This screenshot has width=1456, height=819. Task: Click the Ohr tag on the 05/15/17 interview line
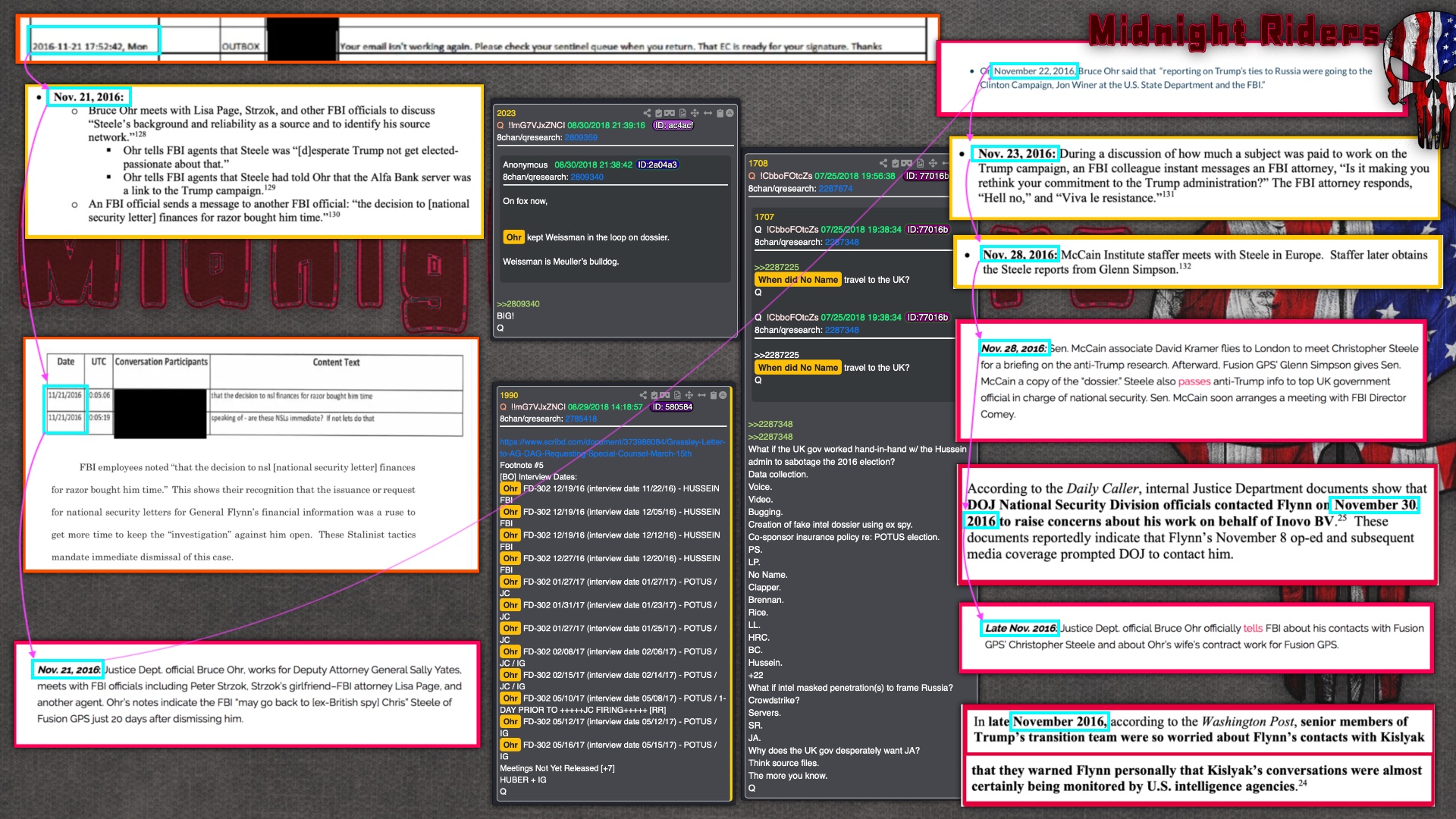[510, 745]
